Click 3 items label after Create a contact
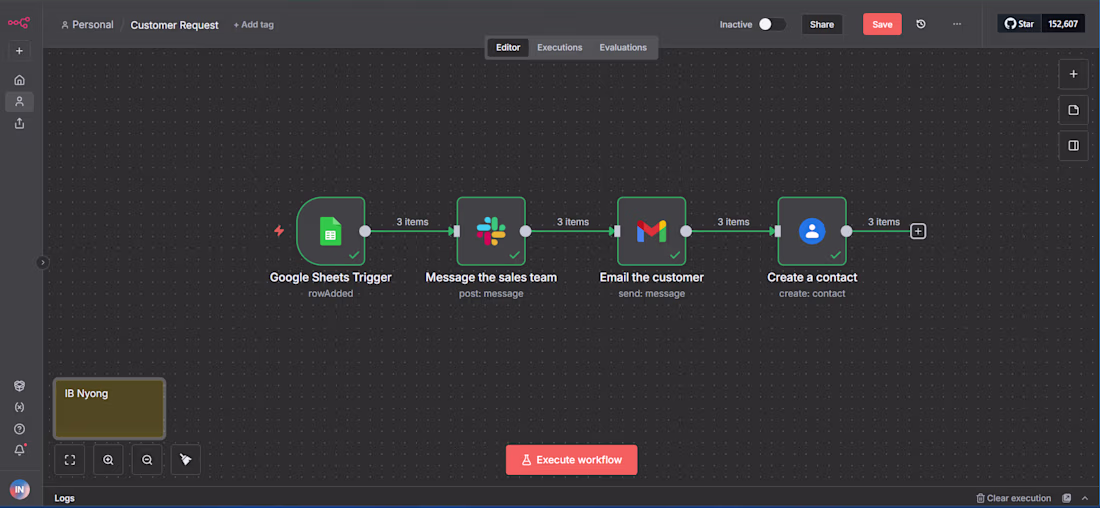This screenshot has width=1100, height=508. [x=884, y=222]
